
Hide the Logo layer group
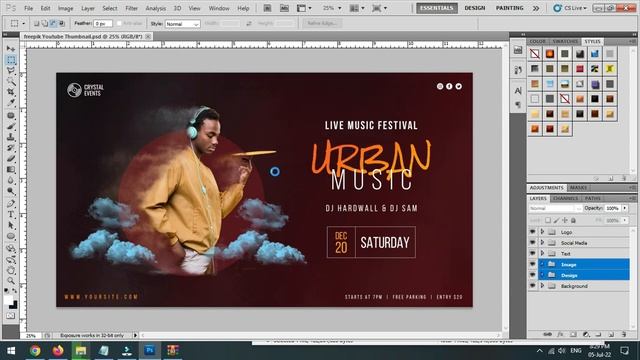point(532,232)
